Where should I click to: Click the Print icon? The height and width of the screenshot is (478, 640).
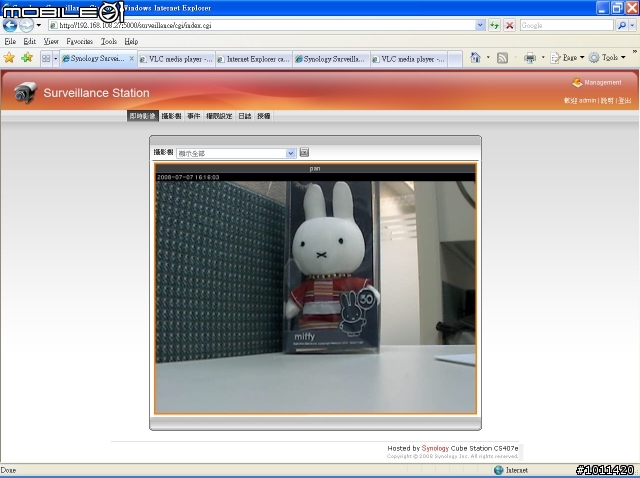pos(530,58)
